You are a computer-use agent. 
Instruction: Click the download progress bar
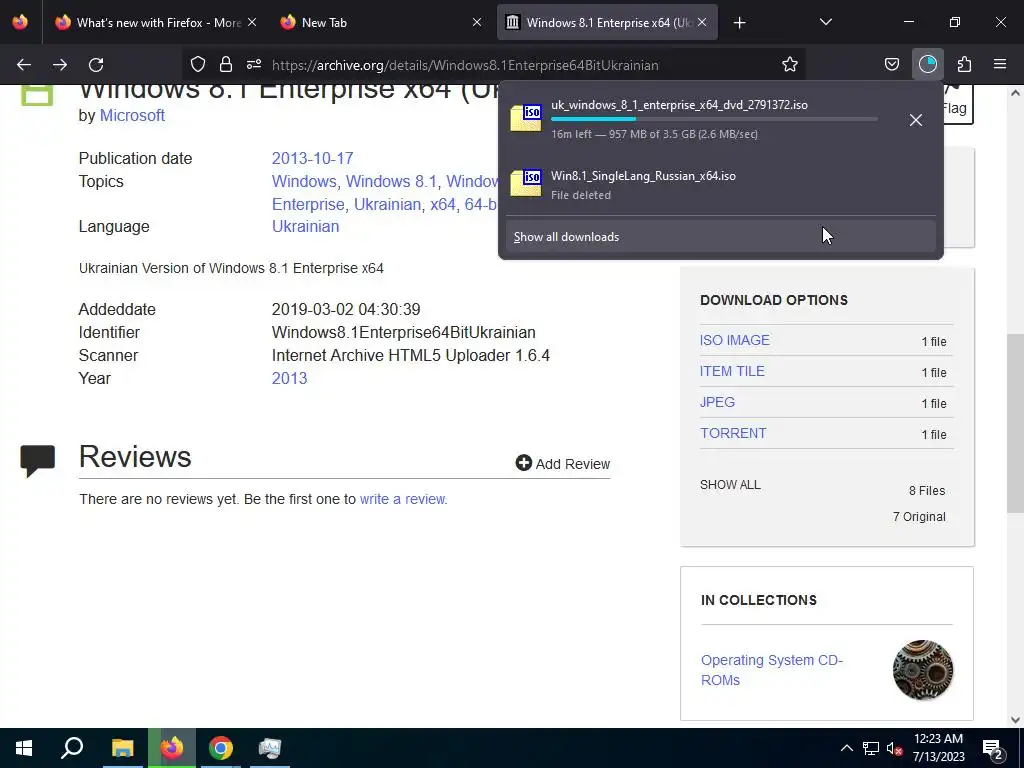coord(714,119)
